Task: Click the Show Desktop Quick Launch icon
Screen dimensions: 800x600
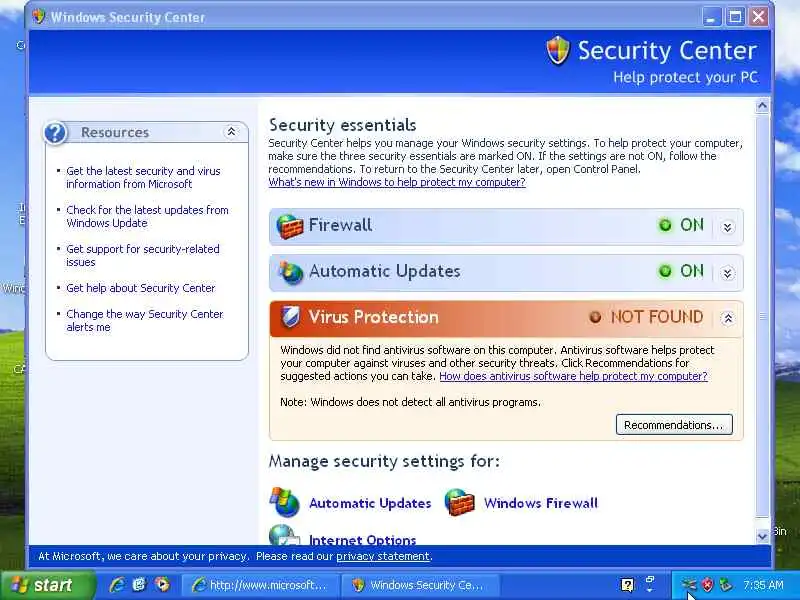Action: click(x=139, y=585)
